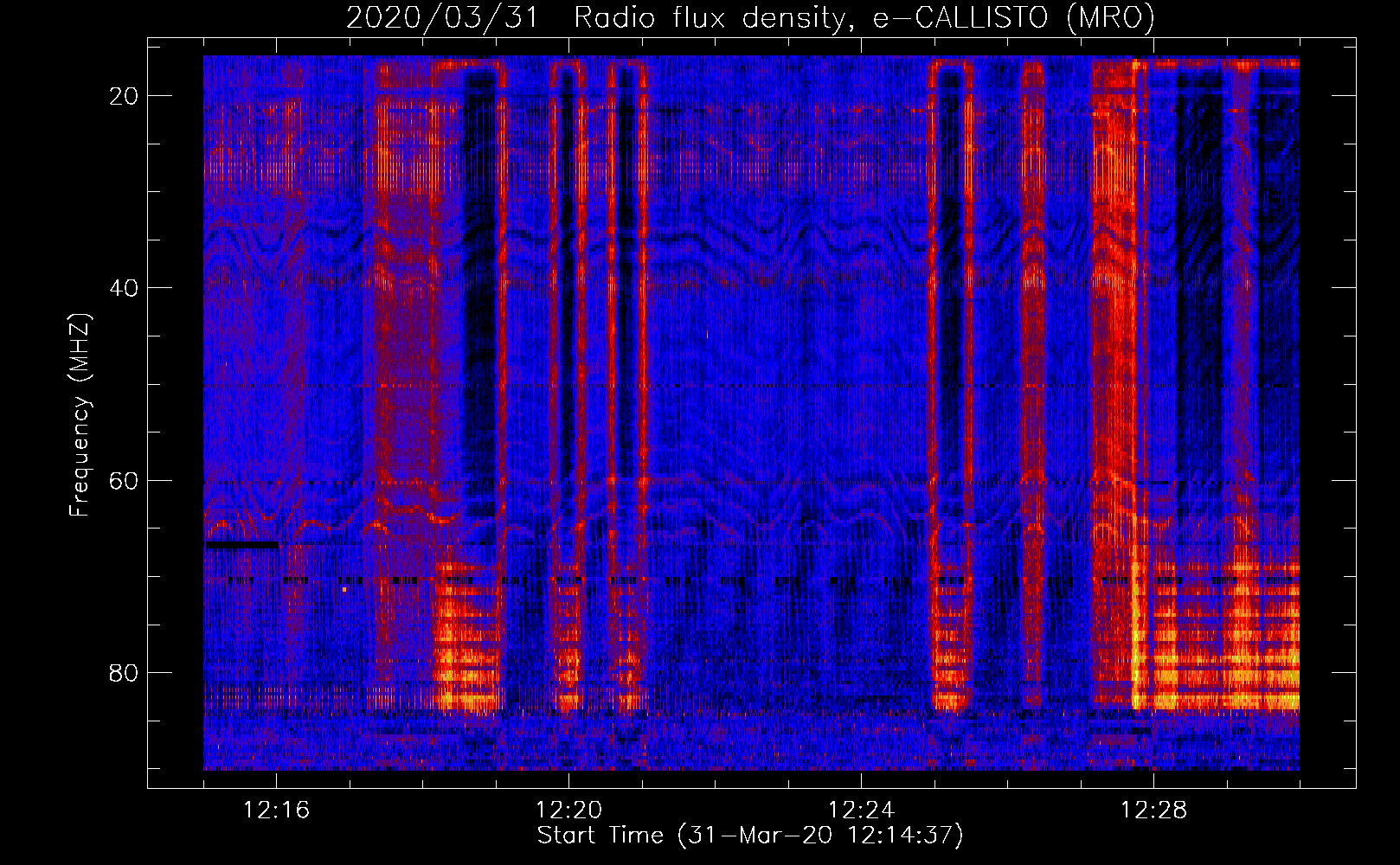The image size is (1400, 865).
Task: Click the 'Start Time (31-Mar-20 12:14:37)' label
Action: (x=750, y=836)
